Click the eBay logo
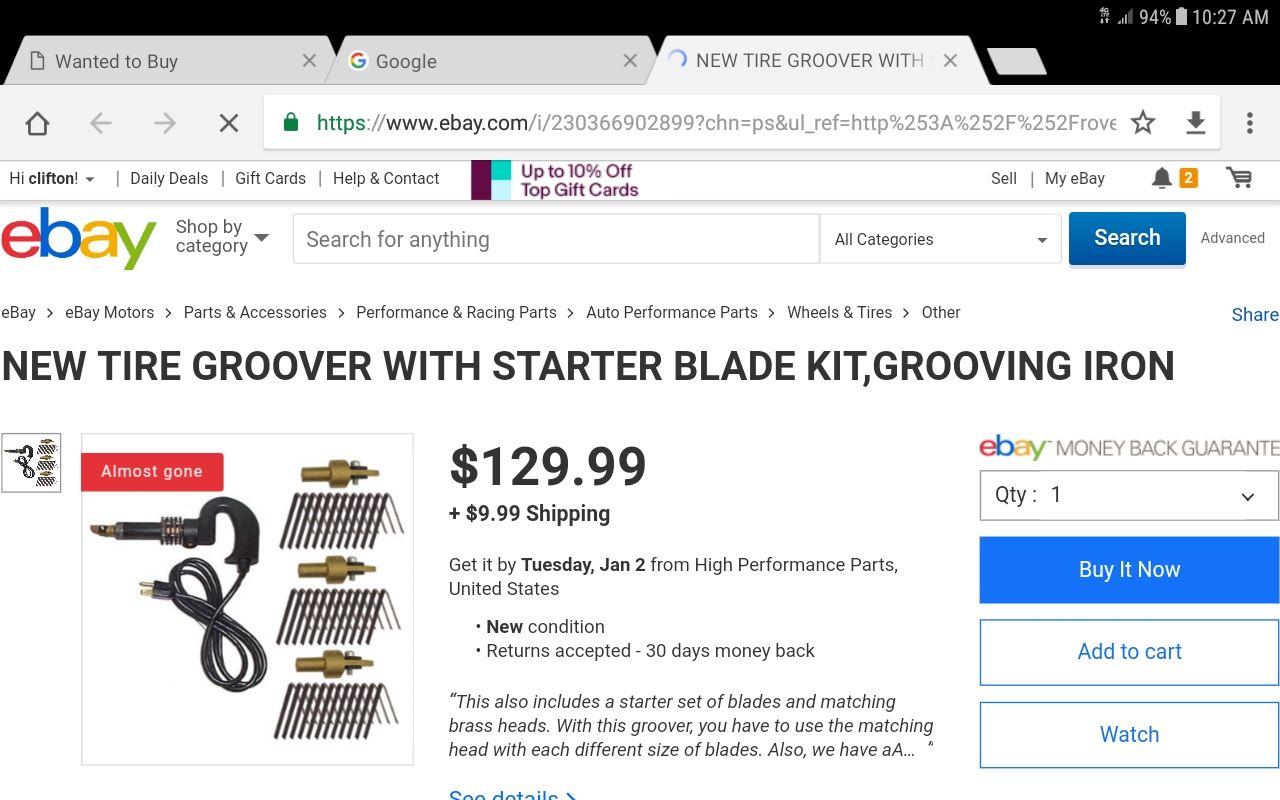 pos(78,238)
